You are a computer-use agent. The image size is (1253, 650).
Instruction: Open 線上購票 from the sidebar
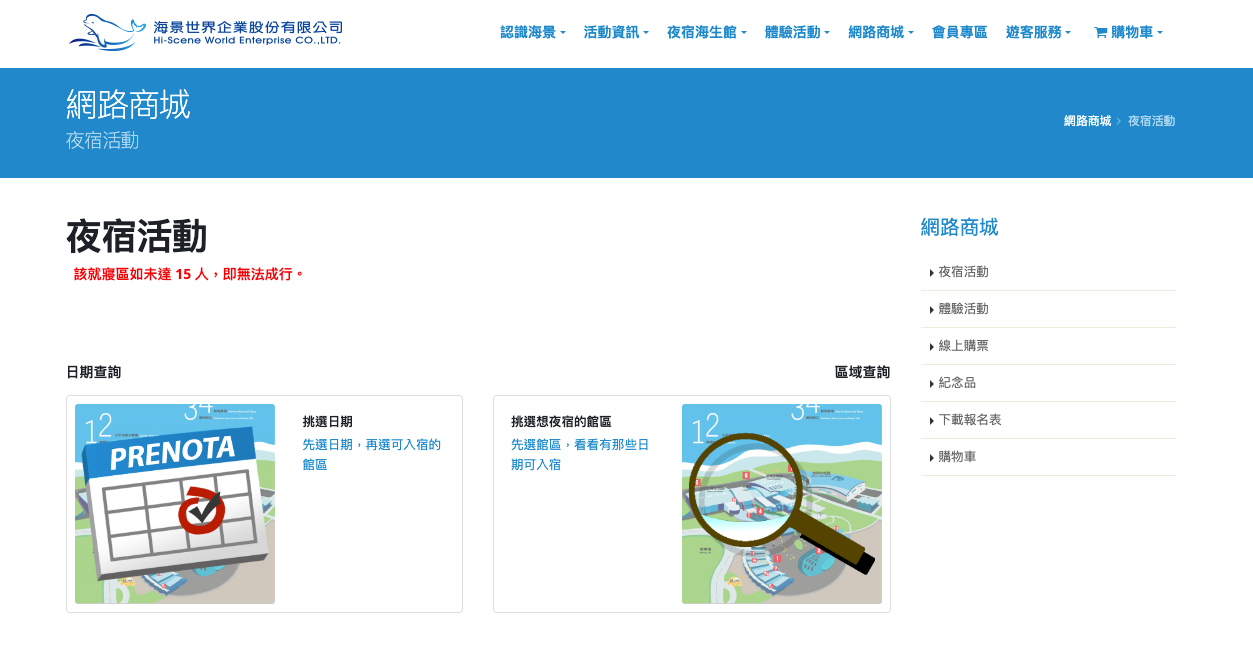963,346
